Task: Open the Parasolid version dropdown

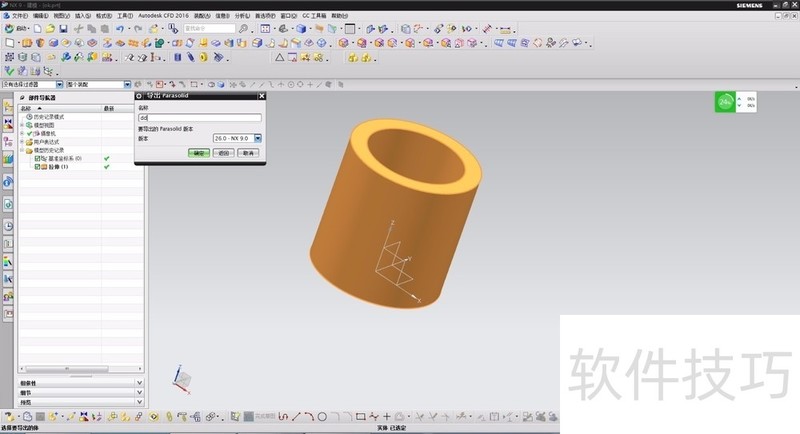Action: [257, 138]
